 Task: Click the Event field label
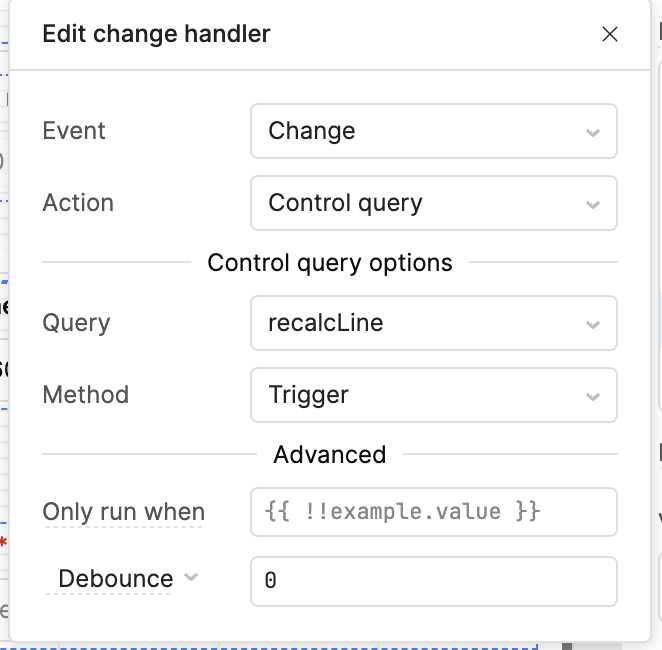[74, 131]
